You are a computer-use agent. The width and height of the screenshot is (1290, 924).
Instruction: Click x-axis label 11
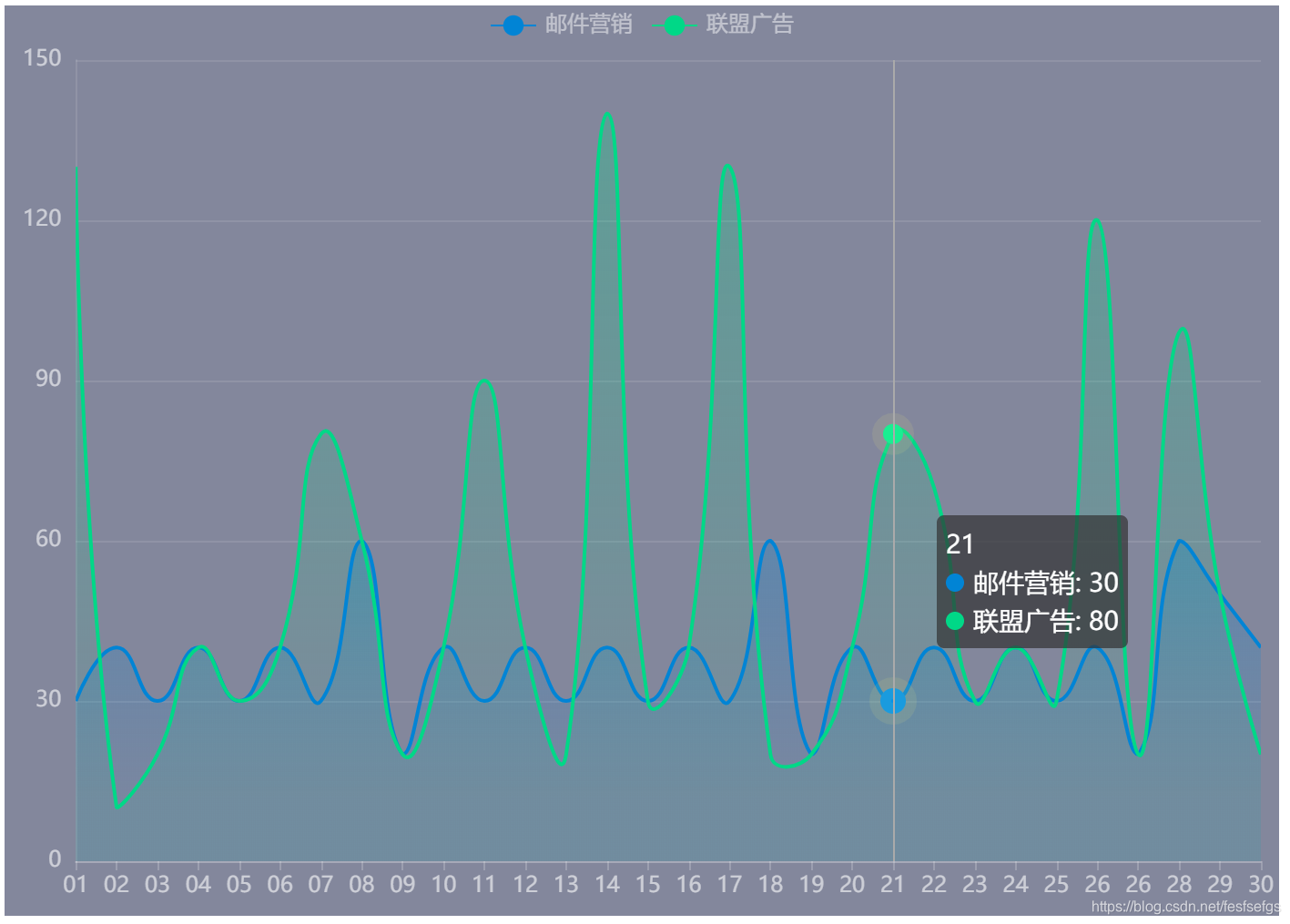pos(484,884)
